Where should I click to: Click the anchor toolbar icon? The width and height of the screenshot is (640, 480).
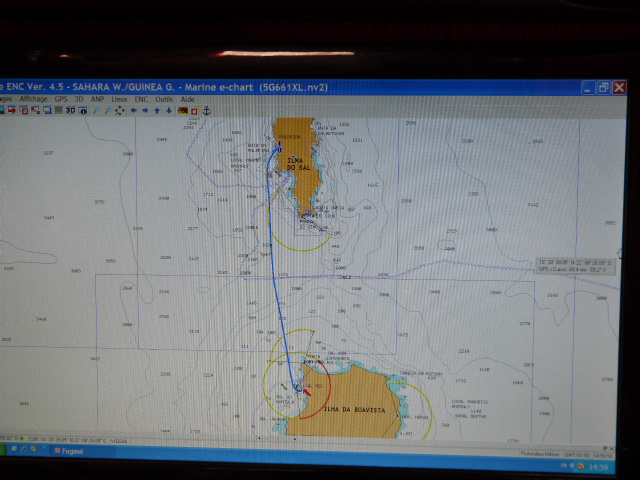(207, 111)
